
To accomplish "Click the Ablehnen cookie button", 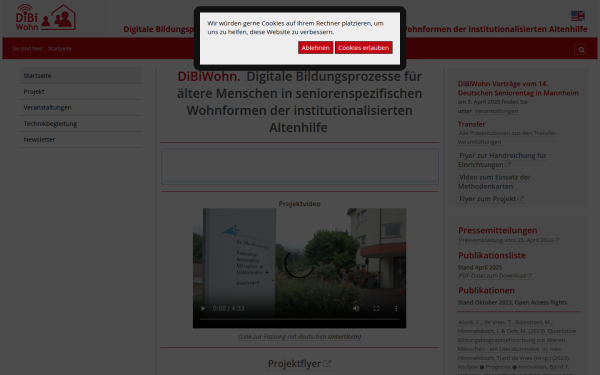I will (315, 48).
